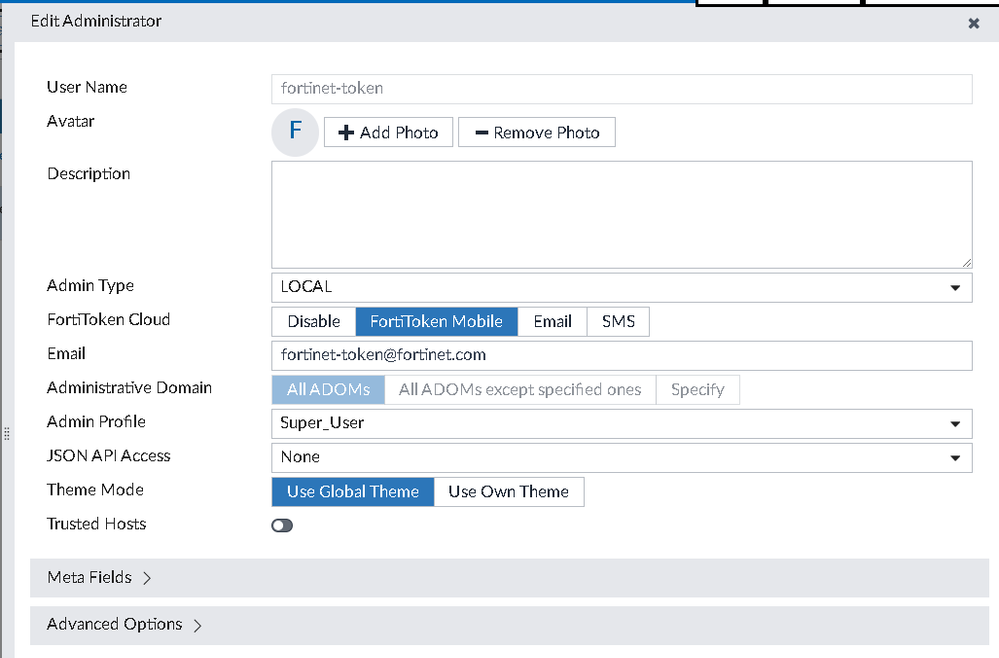
Task: Click the left panel drag handle
Action: pyautogui.click(x=6, y=434)
